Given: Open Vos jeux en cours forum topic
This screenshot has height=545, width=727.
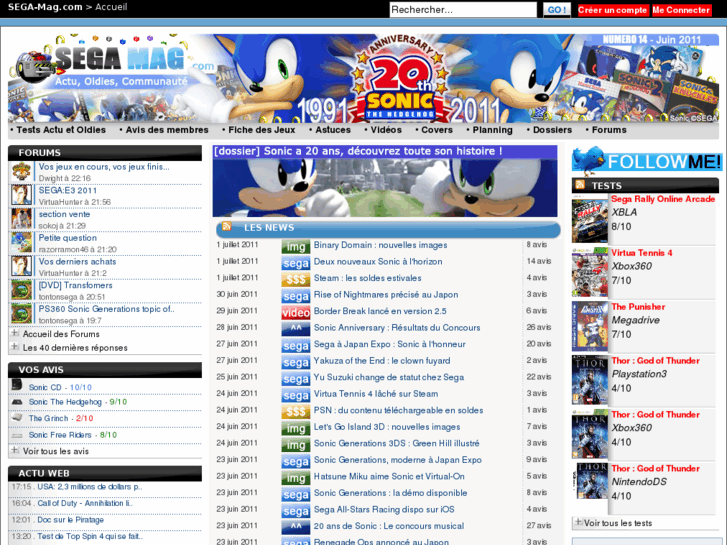Looking at the screenshot, I should pos(104,167).
